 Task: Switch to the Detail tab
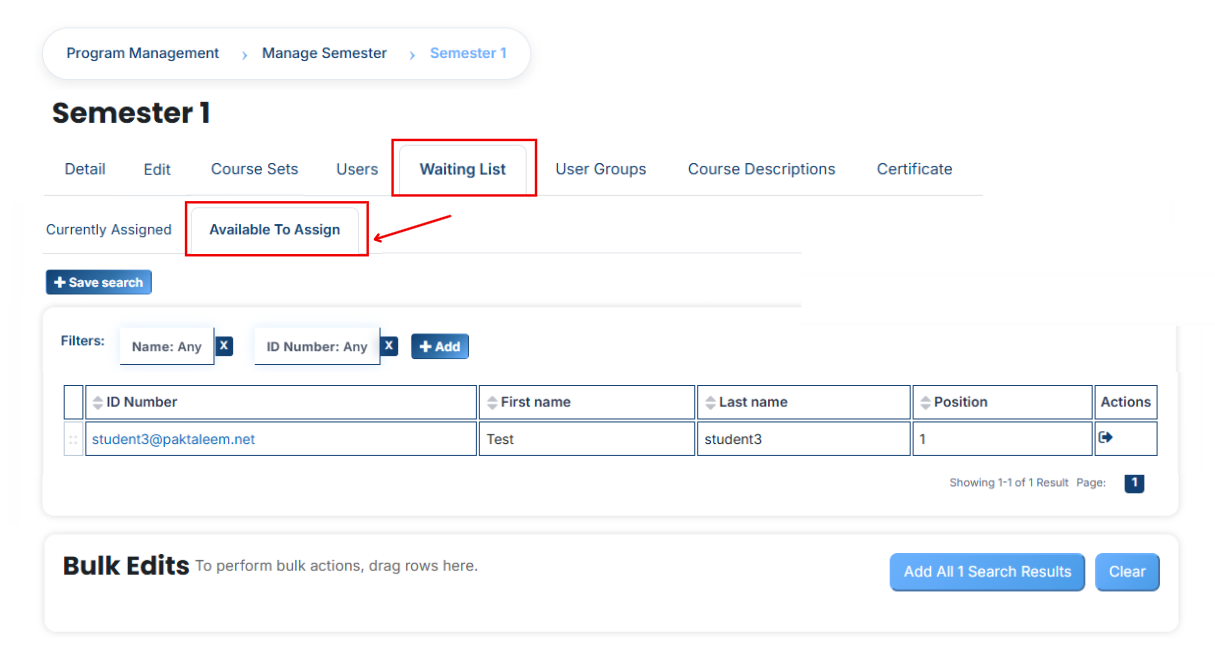tap(85, 169)
